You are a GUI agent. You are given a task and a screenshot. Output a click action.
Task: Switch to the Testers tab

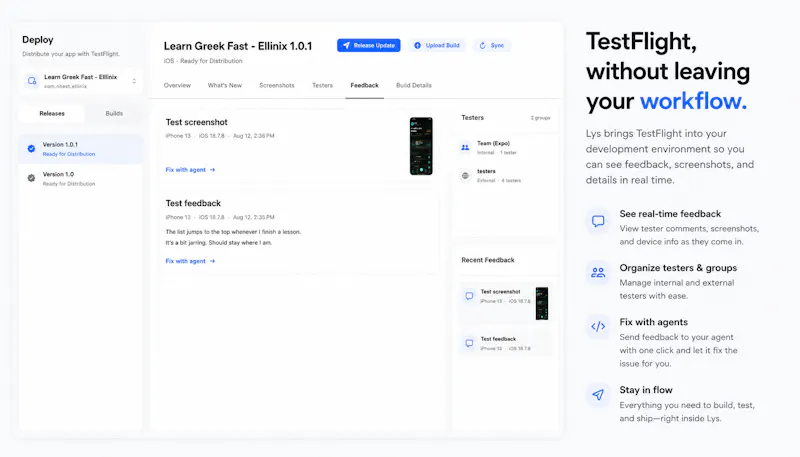[x=322, y=85]
